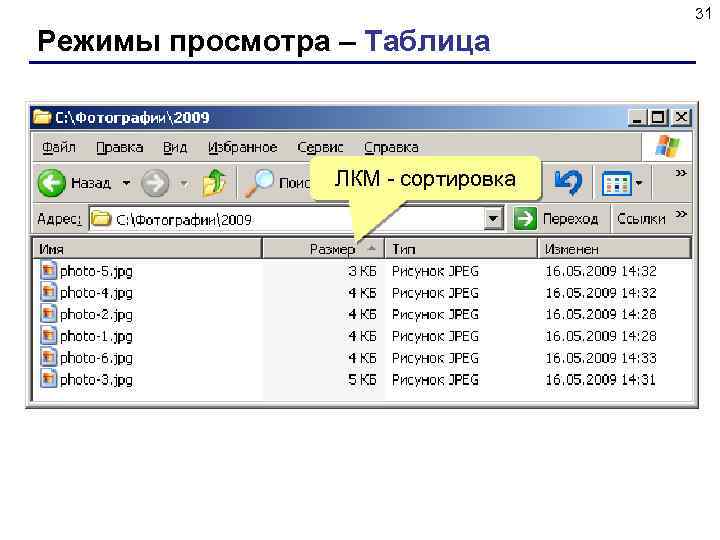This screenshot has width=720, height=540.
Task: Select the photo-3.jpg file icon
Action: pyautogui.click(x=48, y=379)
